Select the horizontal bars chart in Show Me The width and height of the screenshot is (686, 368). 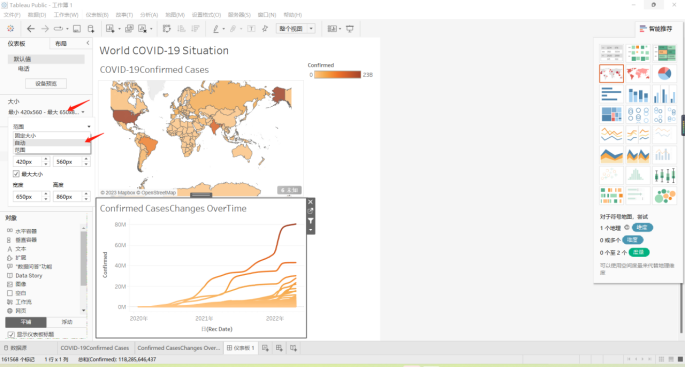tap(611, 94)
